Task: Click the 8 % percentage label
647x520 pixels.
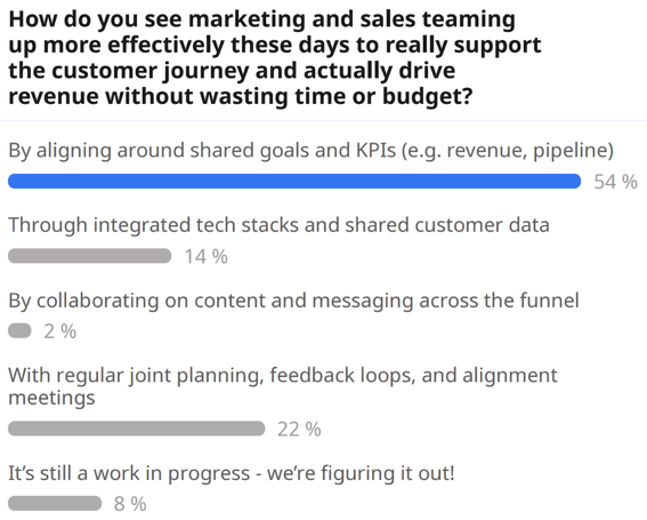Action: pos(130,504)
